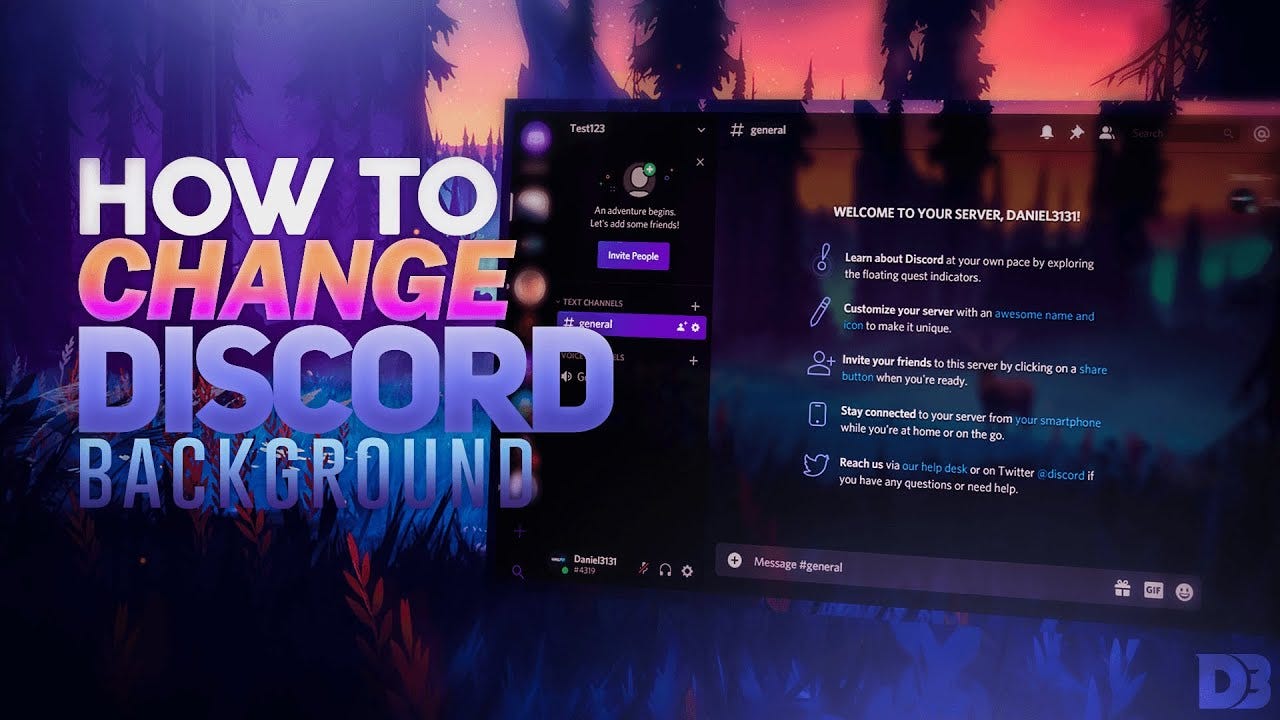Show pinned messages with the pin icon
This screenshot has width=1280, height=720.
click(1077, 132)
